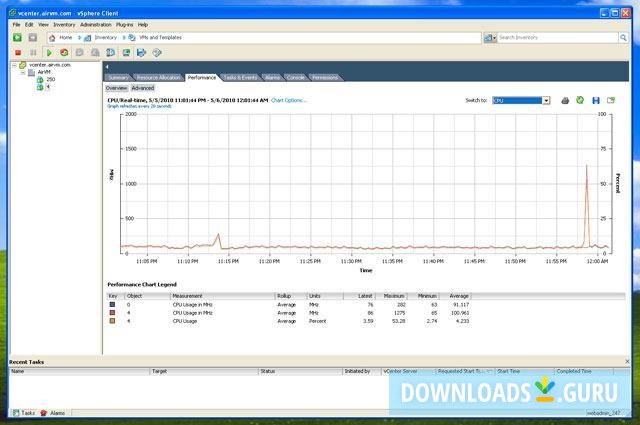Image resolution: width=640 pixels, height=425 pixels.
Task: Switch to the Permissions tab
Action: tap(325, 78)
